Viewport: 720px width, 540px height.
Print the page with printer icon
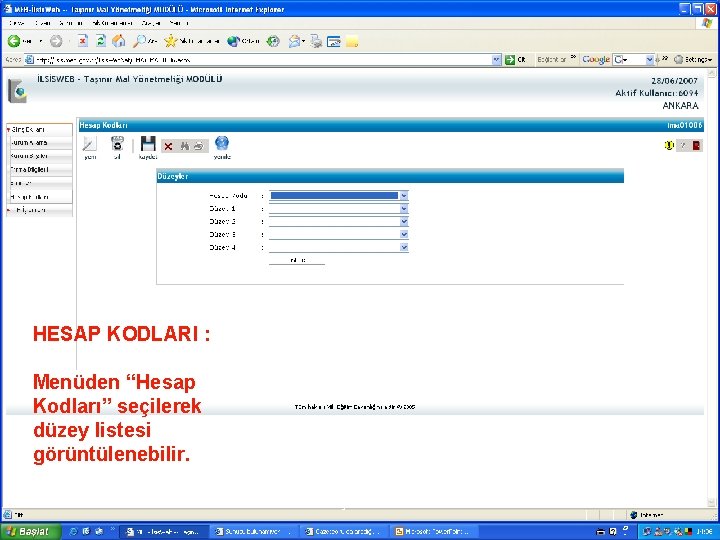(x=316, y=41)
